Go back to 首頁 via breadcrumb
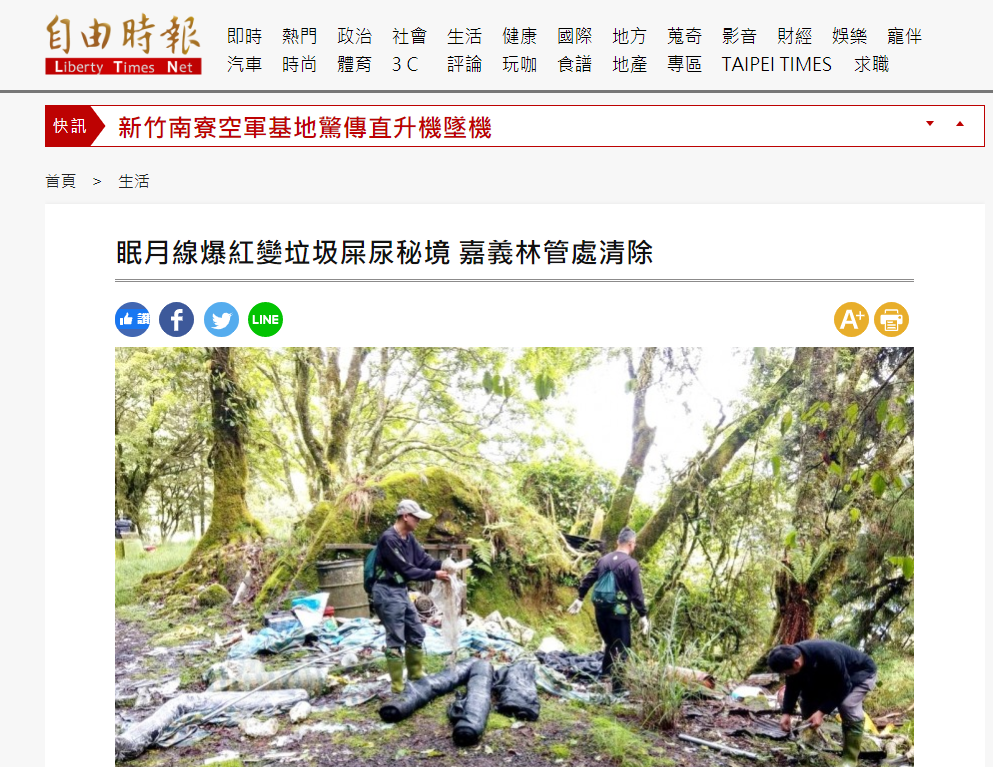 tap(61, 181)
